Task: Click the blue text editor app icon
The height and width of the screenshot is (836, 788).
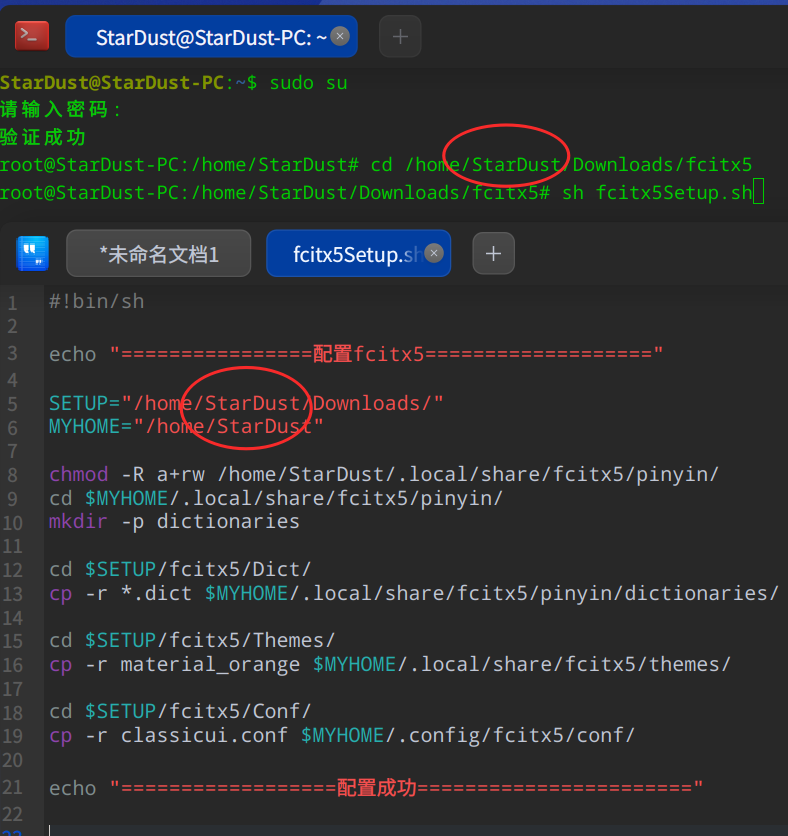Action: 33,253
